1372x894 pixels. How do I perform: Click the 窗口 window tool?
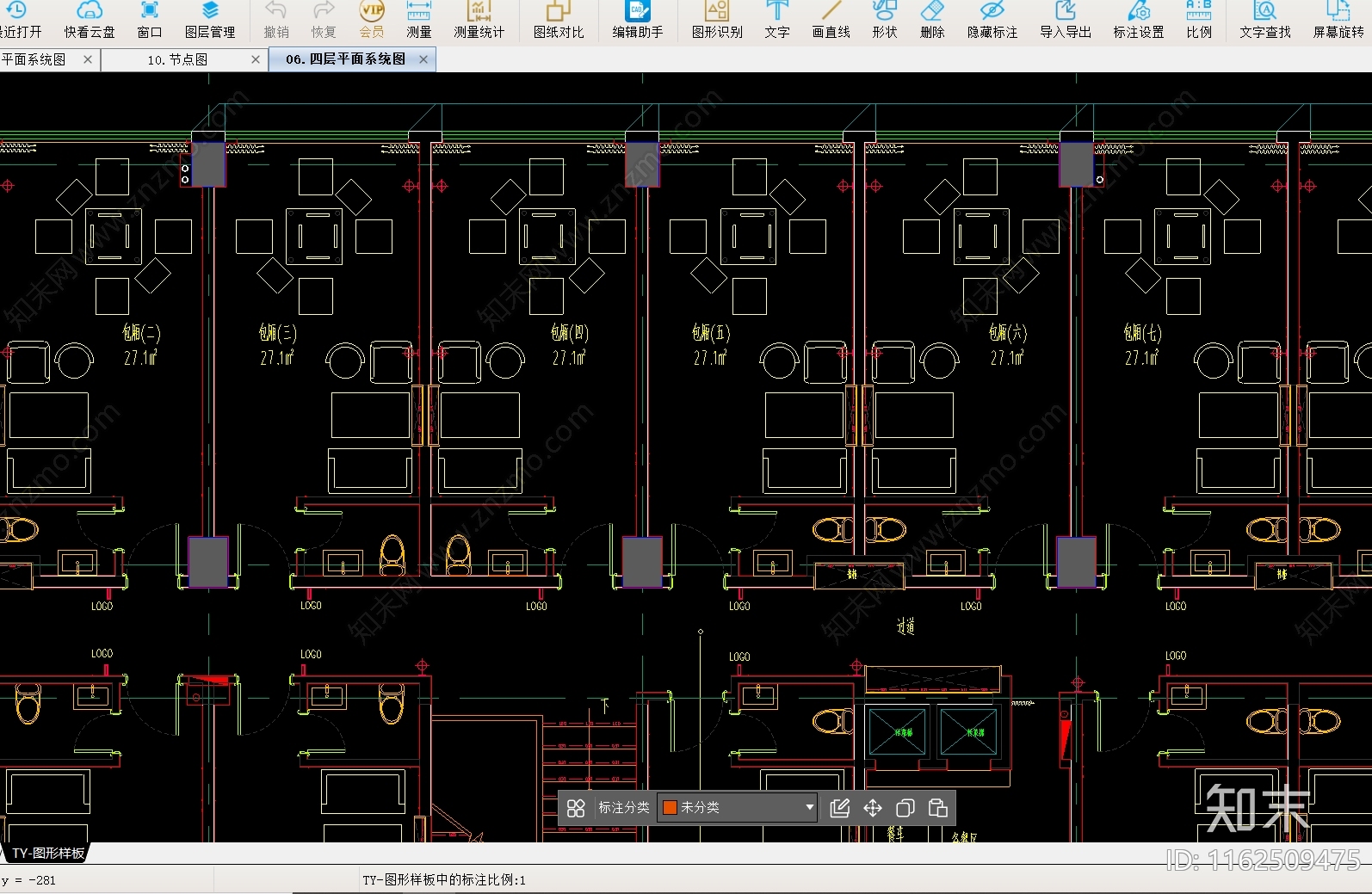tap(150, 21)
